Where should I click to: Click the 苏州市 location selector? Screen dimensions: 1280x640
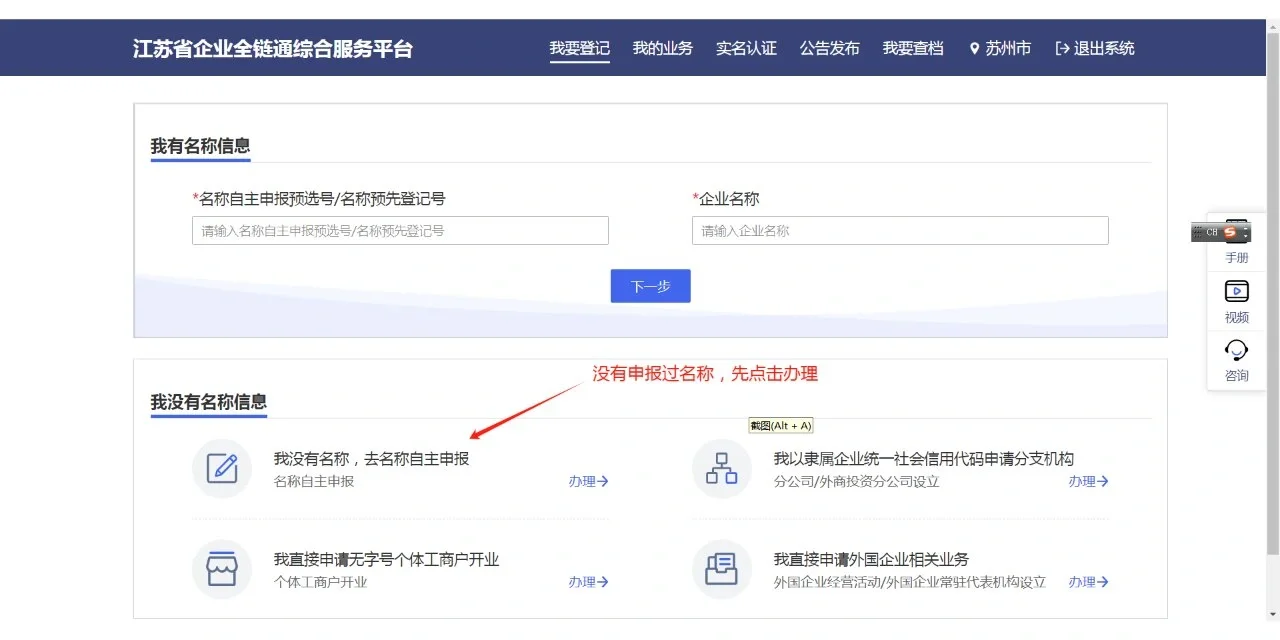click(x=999, y=48)
